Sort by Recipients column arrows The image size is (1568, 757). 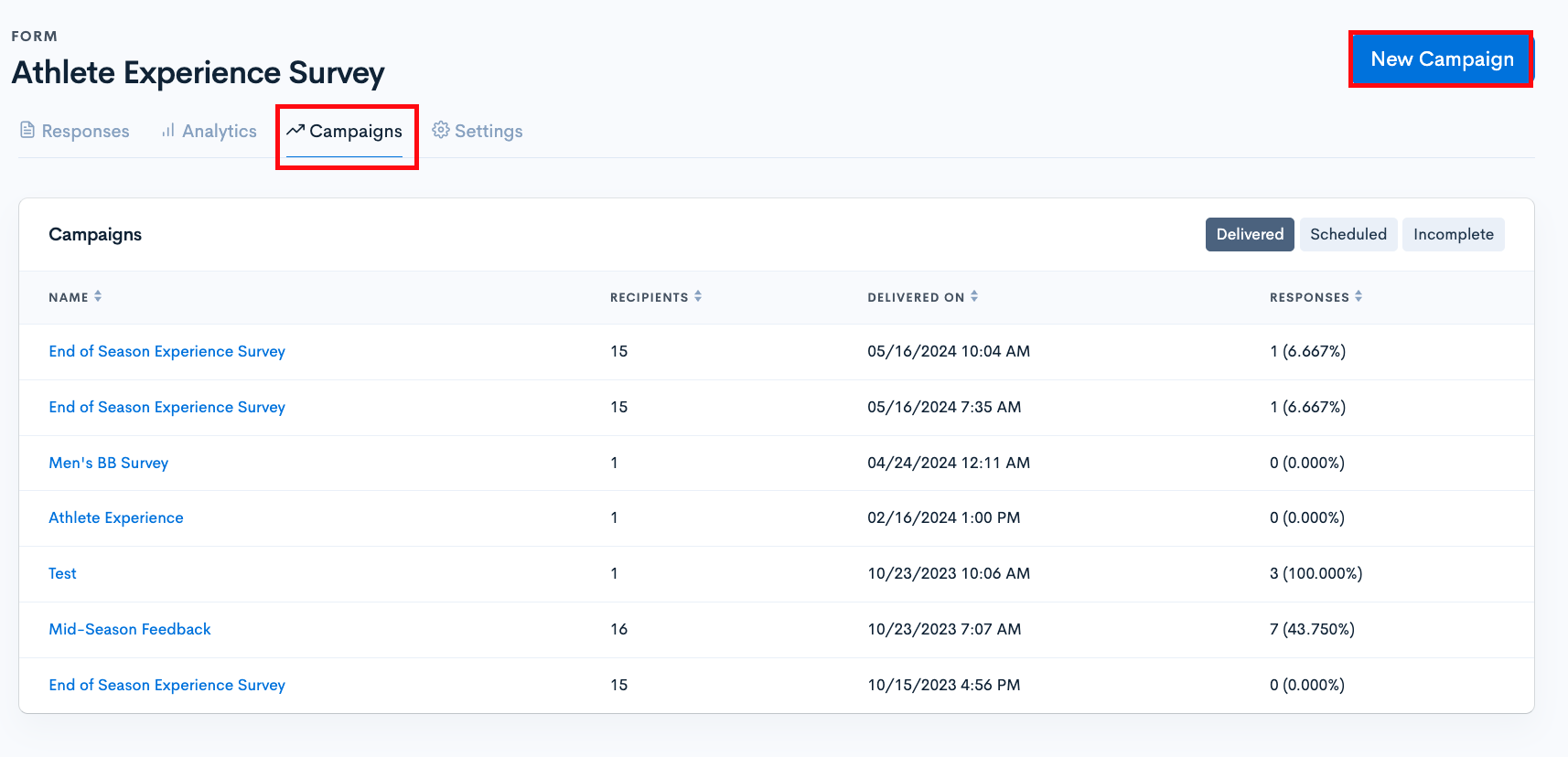(698, 296)
